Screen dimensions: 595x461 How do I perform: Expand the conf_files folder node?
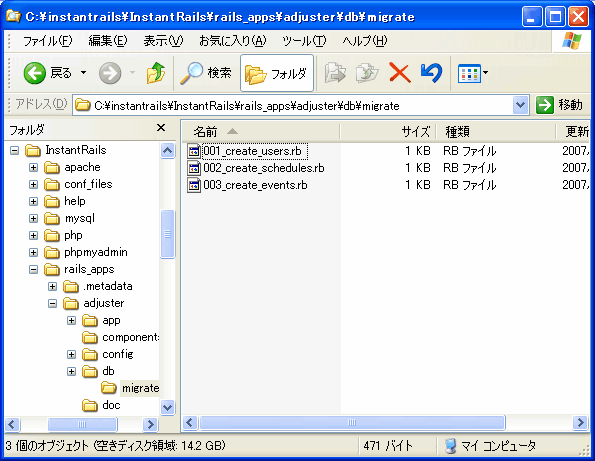(x=33, y=184)
